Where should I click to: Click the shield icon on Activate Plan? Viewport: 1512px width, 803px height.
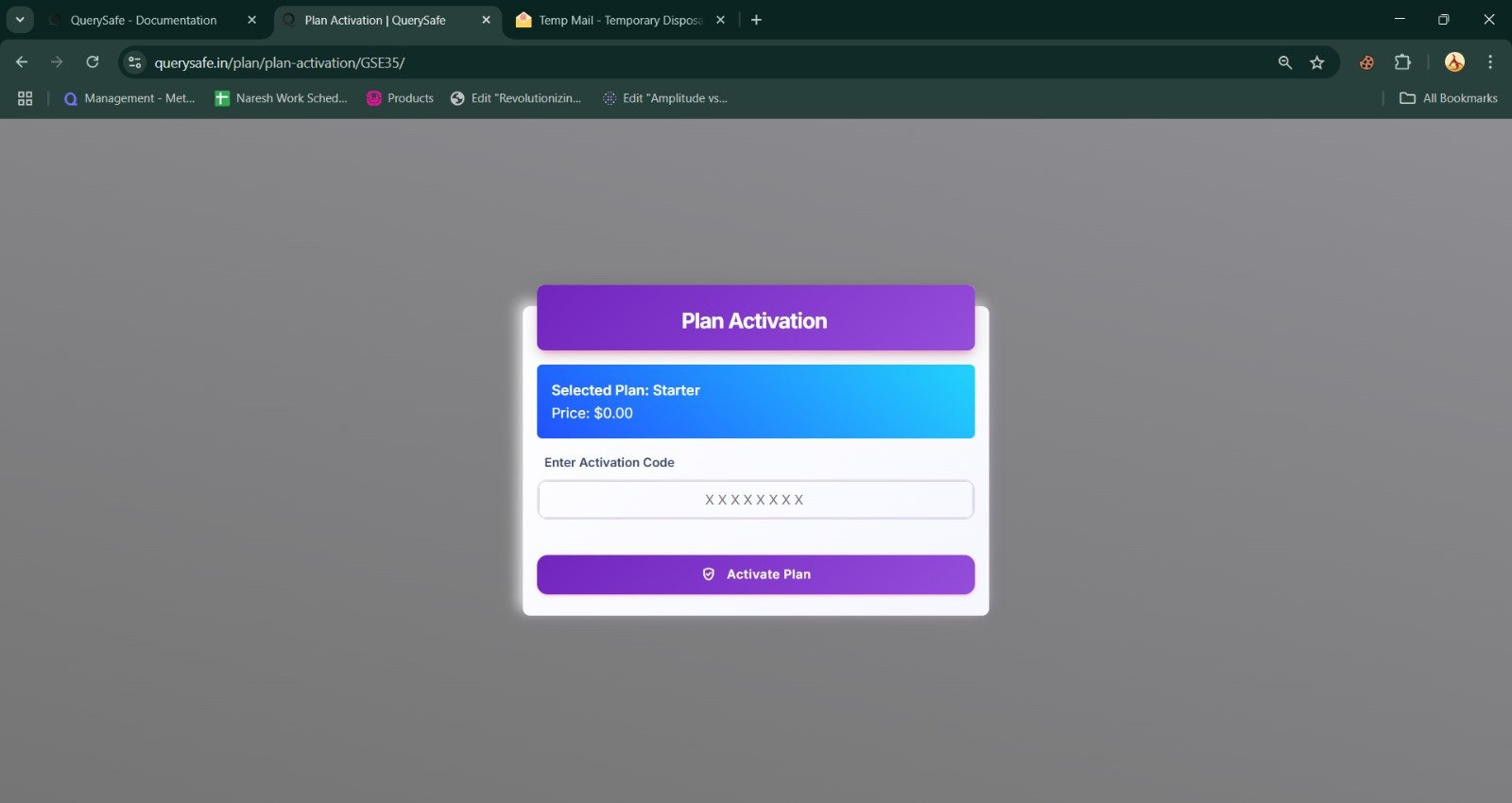(x=709, y=574)
